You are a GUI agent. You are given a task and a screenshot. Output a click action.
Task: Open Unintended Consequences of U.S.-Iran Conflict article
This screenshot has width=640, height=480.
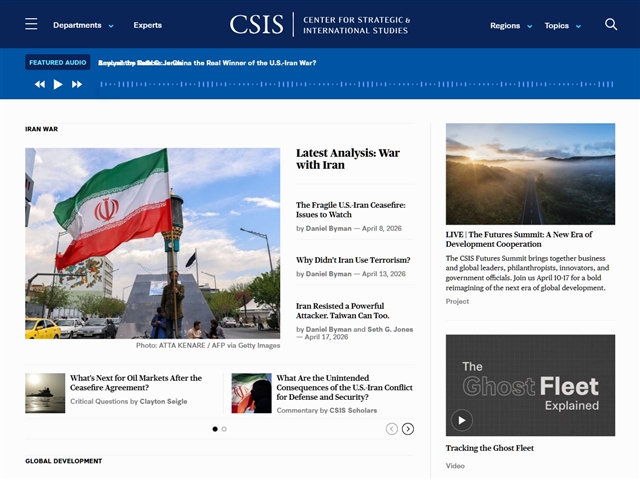pyautogui.click(x=344, y=387)
